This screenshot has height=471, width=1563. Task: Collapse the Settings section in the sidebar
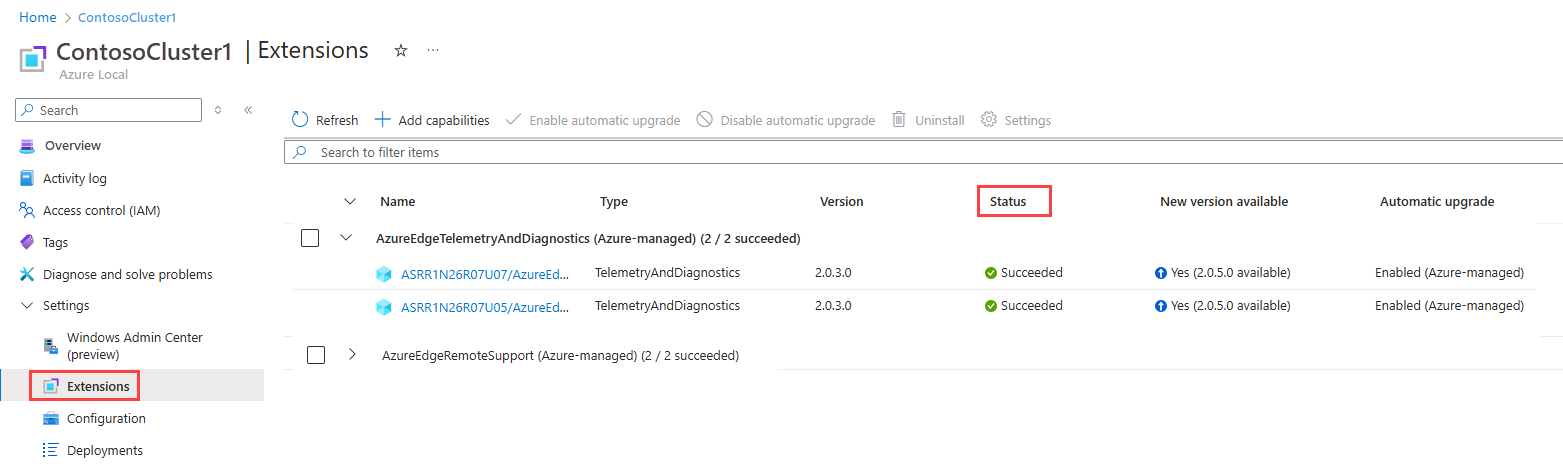pyautogui.click(x=27, y=306)
